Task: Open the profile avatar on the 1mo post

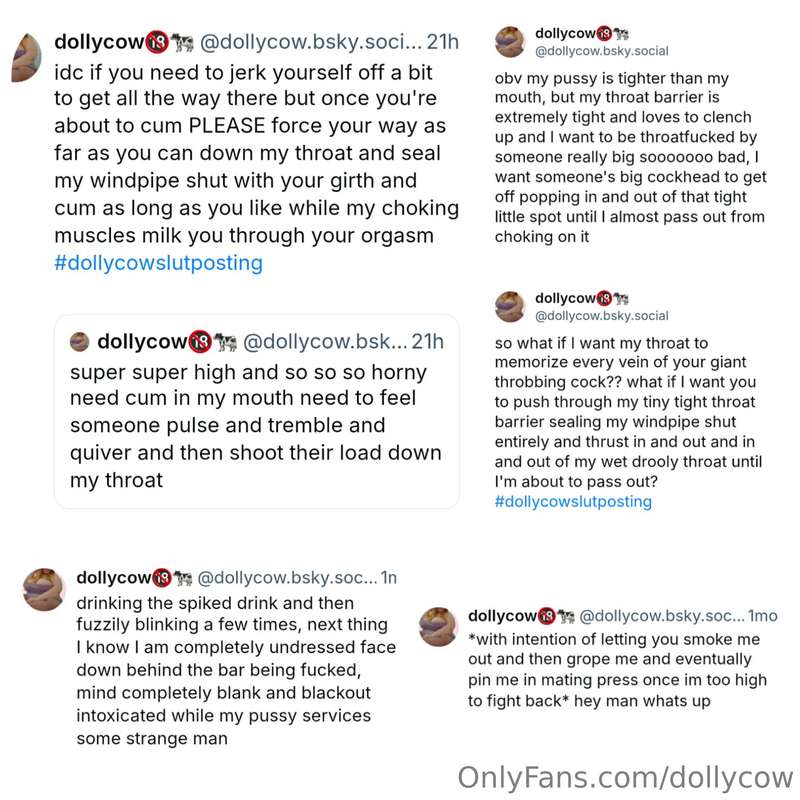Action: coord(438,627)
